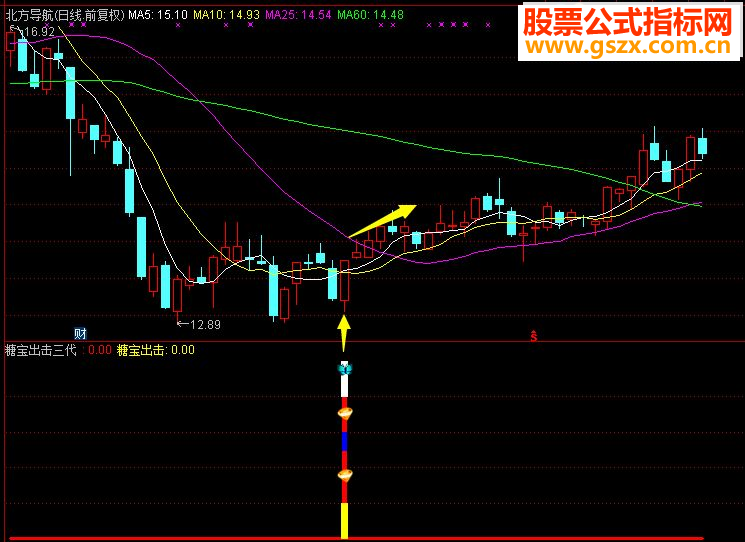Click the 财 finance marker icon
The width and height of the screenshot is (745, 542).
point(80,333)
